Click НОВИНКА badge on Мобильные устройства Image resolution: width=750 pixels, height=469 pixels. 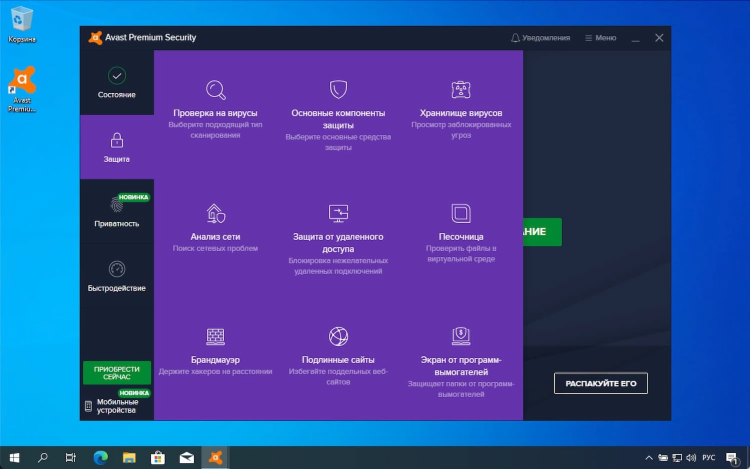coord(134,393)
